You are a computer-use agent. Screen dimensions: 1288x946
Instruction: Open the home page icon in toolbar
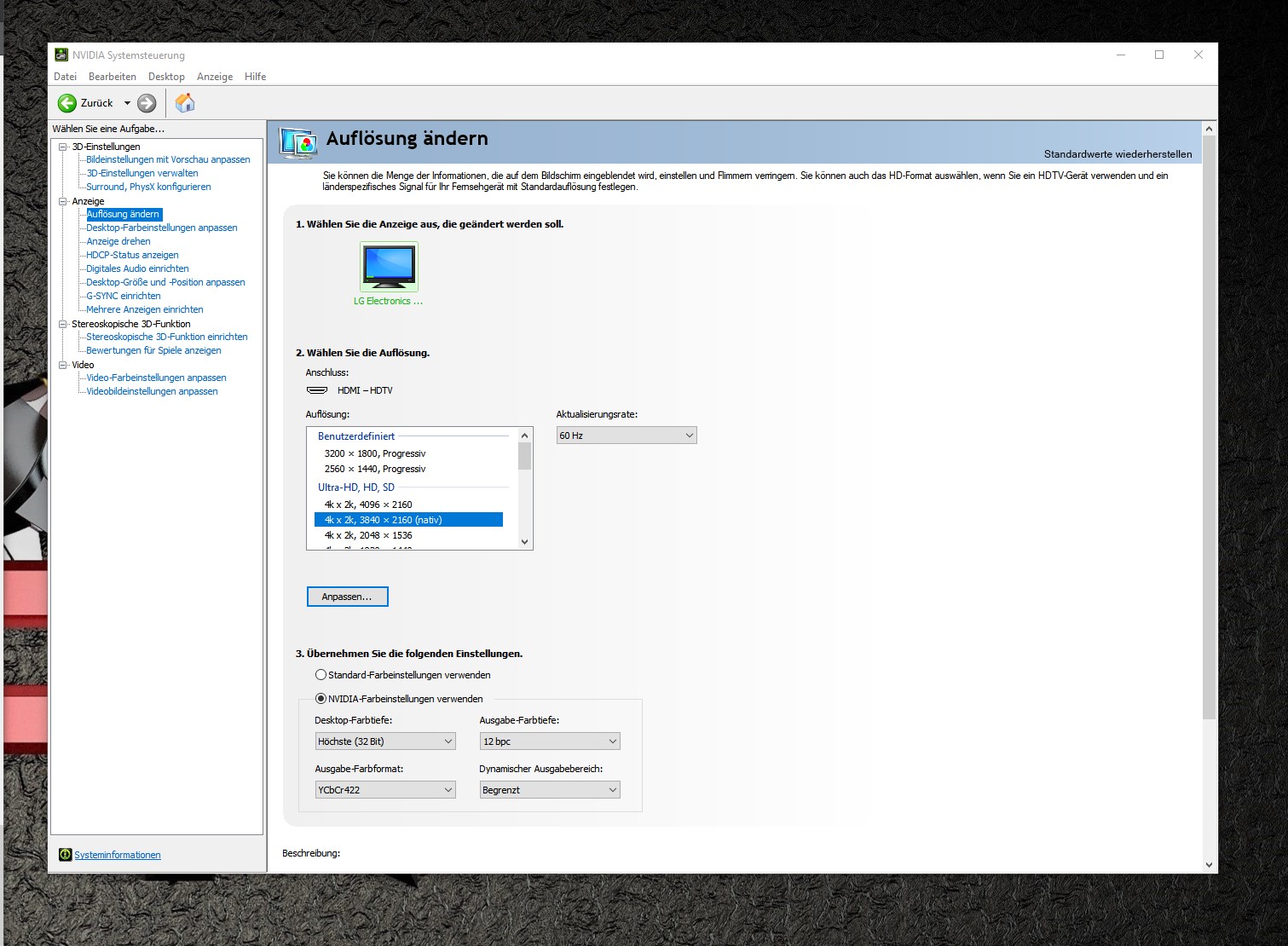pos(185,103)
